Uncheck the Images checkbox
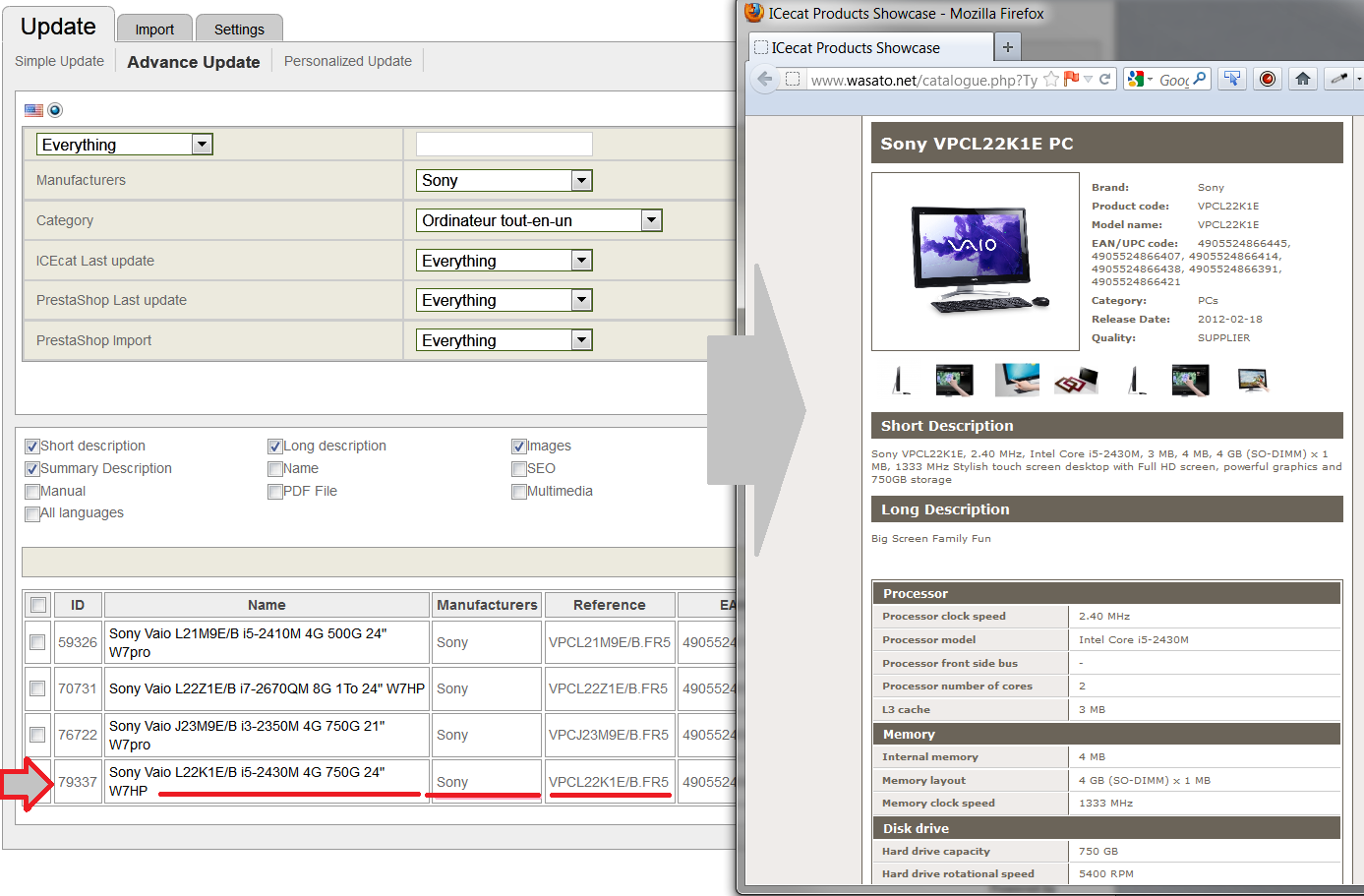This screenshot has height=896, width=1364. tap(518, 447)
